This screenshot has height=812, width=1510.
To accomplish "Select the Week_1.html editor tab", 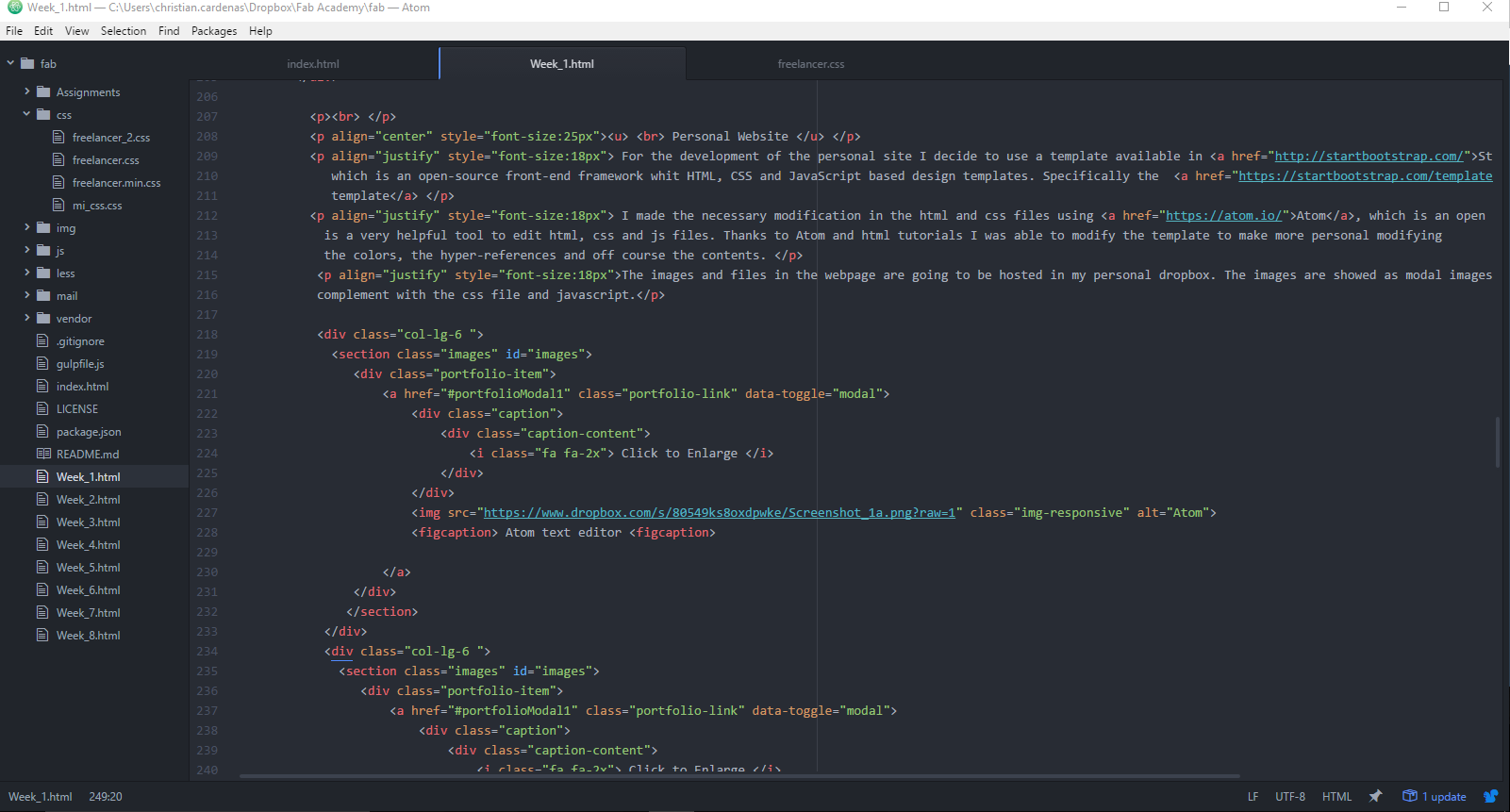I will click(x=562, y=64).
